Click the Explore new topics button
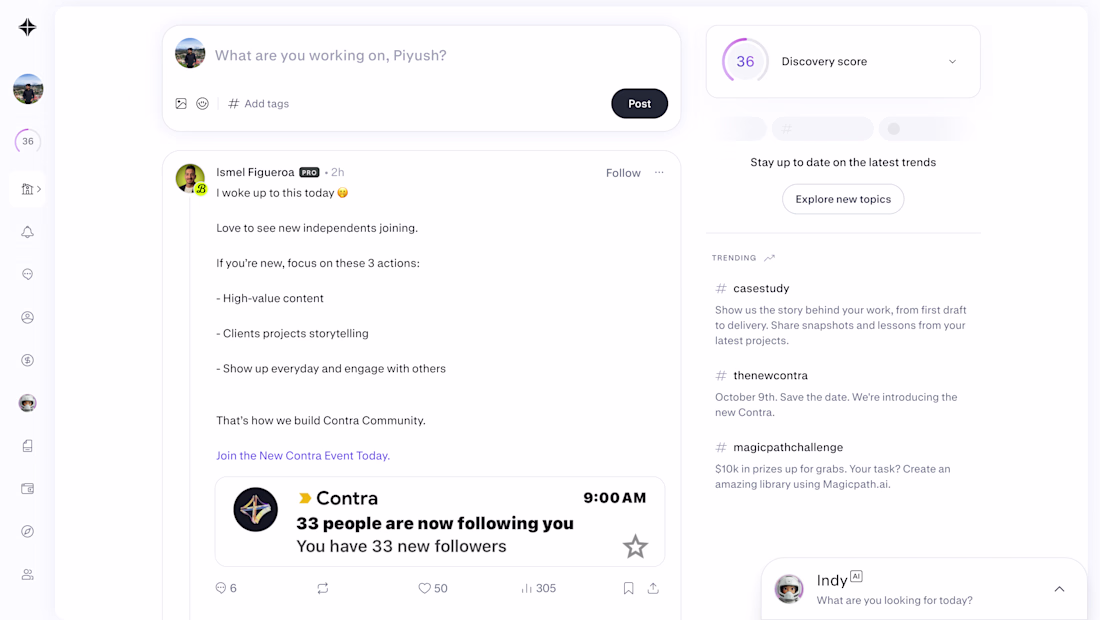The image size is (1100, 620). pyautogui.click(x=843, y=199)
